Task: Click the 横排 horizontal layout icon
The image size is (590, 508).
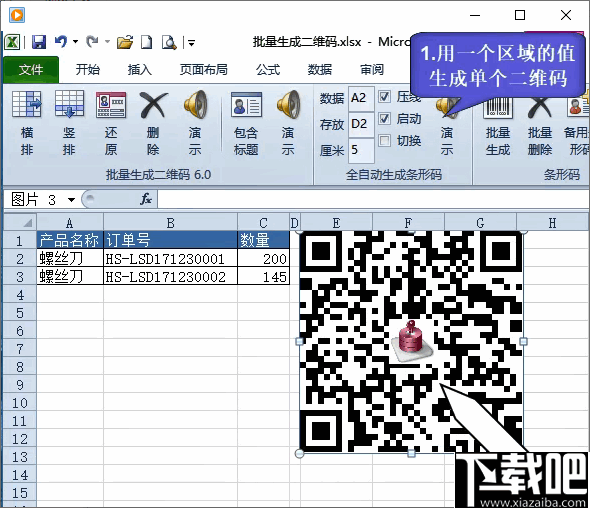Action: [27, 104]
